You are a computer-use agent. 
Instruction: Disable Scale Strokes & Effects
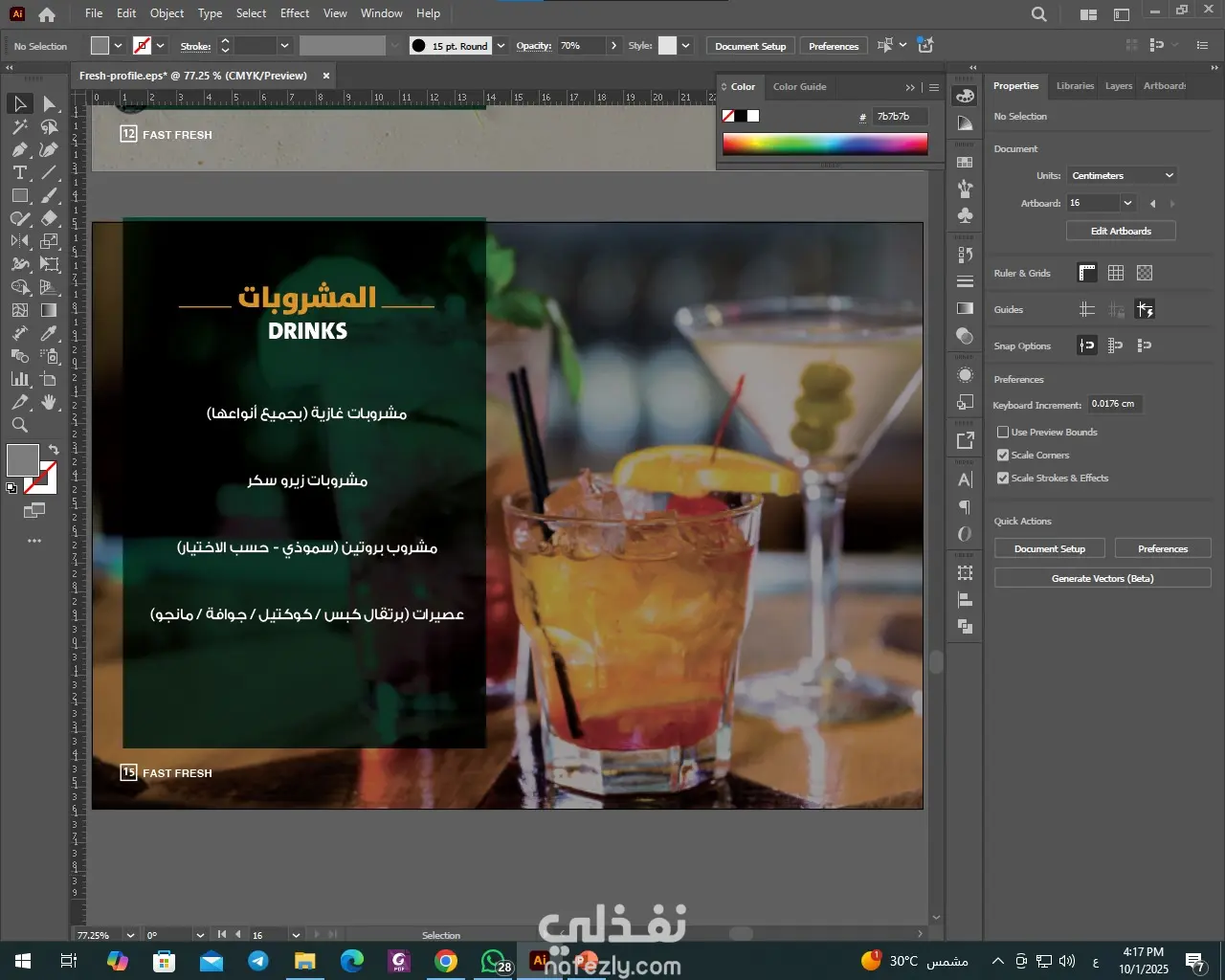pyautogui.click(x=1003, y=479)
